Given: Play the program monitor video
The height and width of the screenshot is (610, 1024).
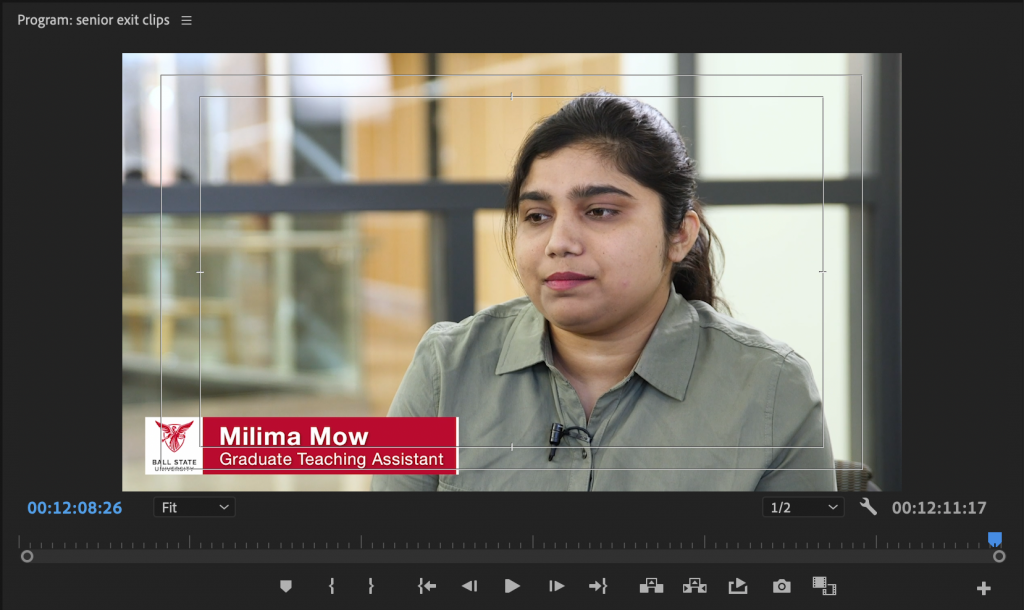Looking at the screenshot, I should coord(512,586).
